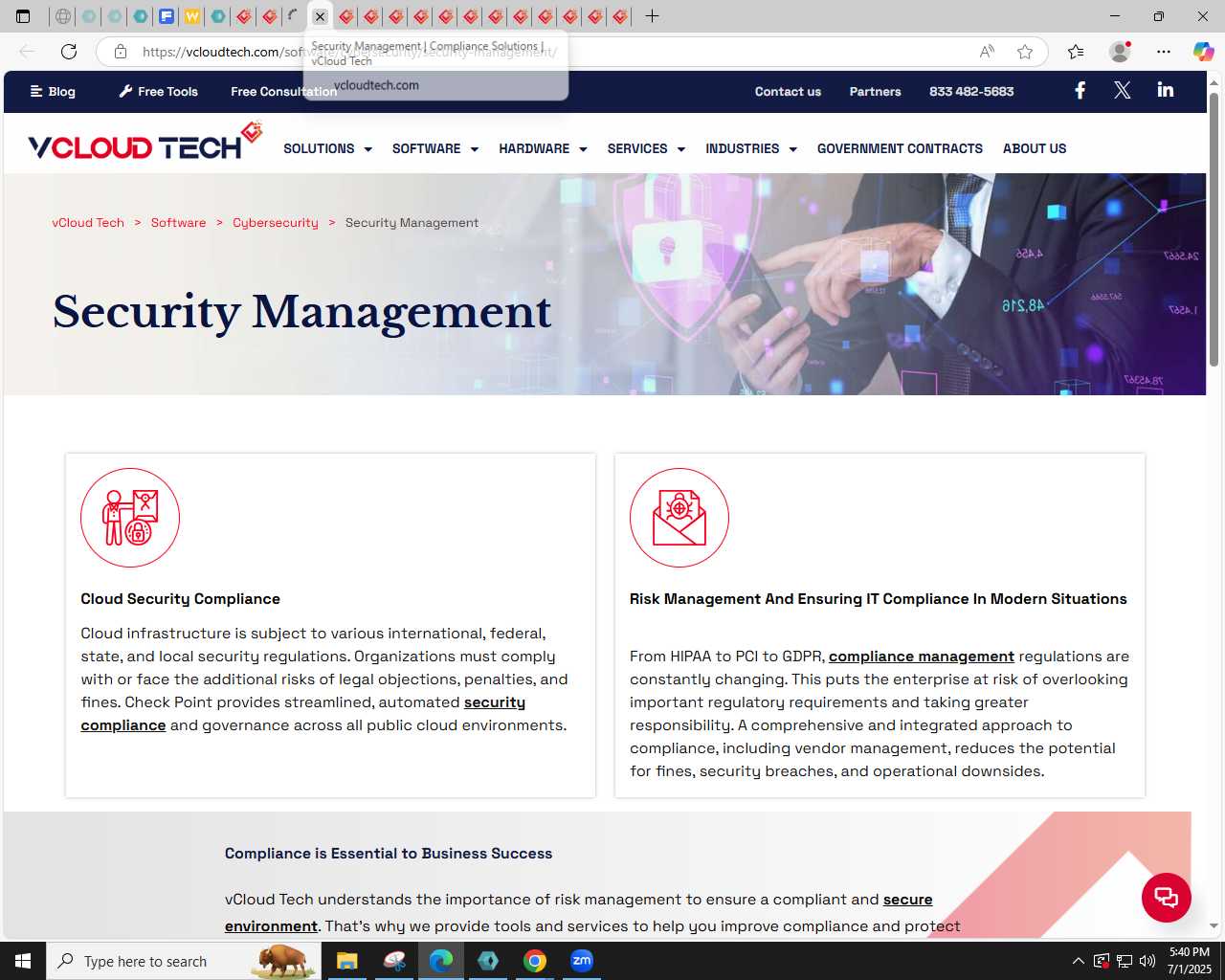Open Free Consultation in top bar

(x=283, y=91)
